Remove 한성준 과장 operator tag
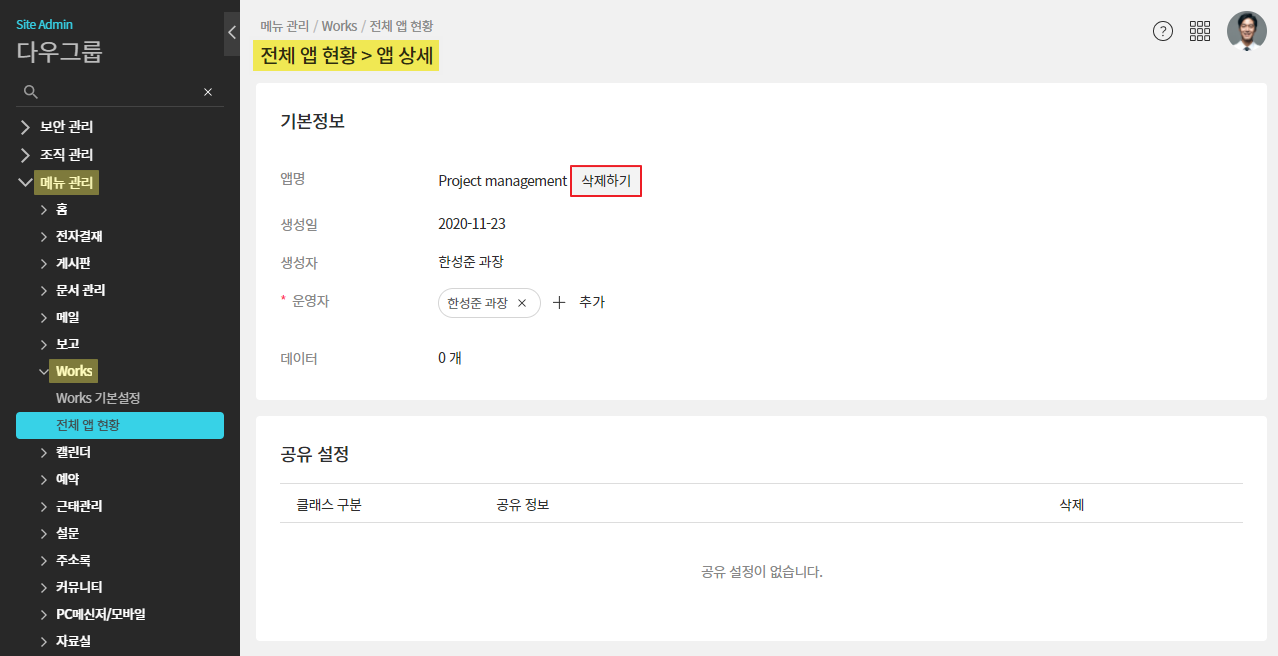The width and height of the screenshot is (1278, 656). 522,303
